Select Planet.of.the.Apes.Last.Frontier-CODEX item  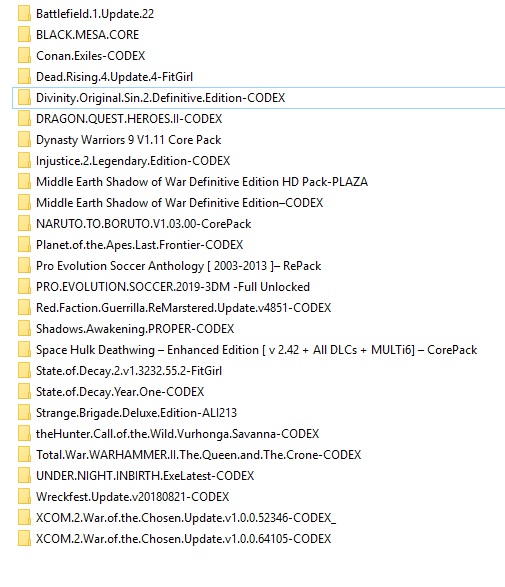(139, 244)
